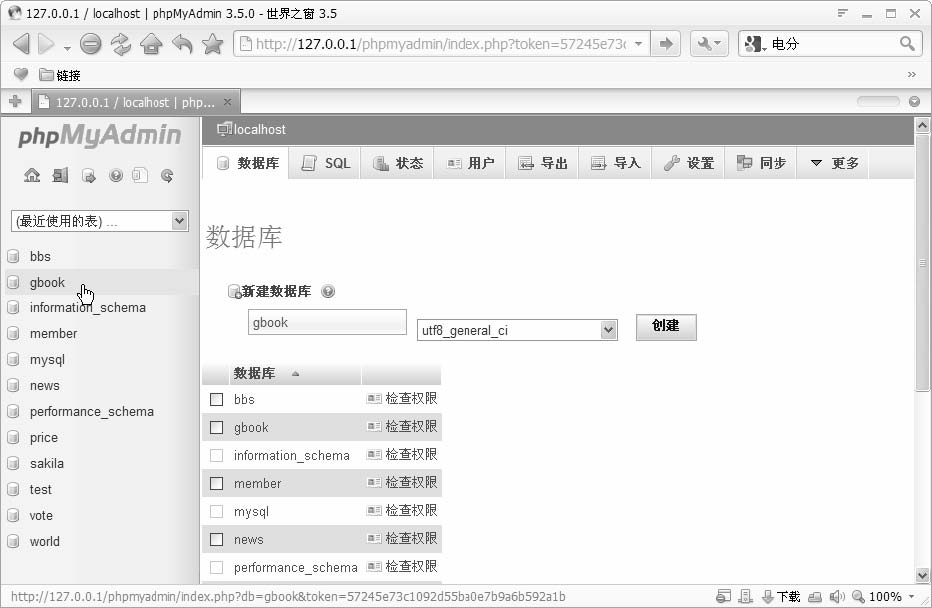932x608 pixels.
Task: Expand the 更多 menu tab
Action: click(835, 163)
